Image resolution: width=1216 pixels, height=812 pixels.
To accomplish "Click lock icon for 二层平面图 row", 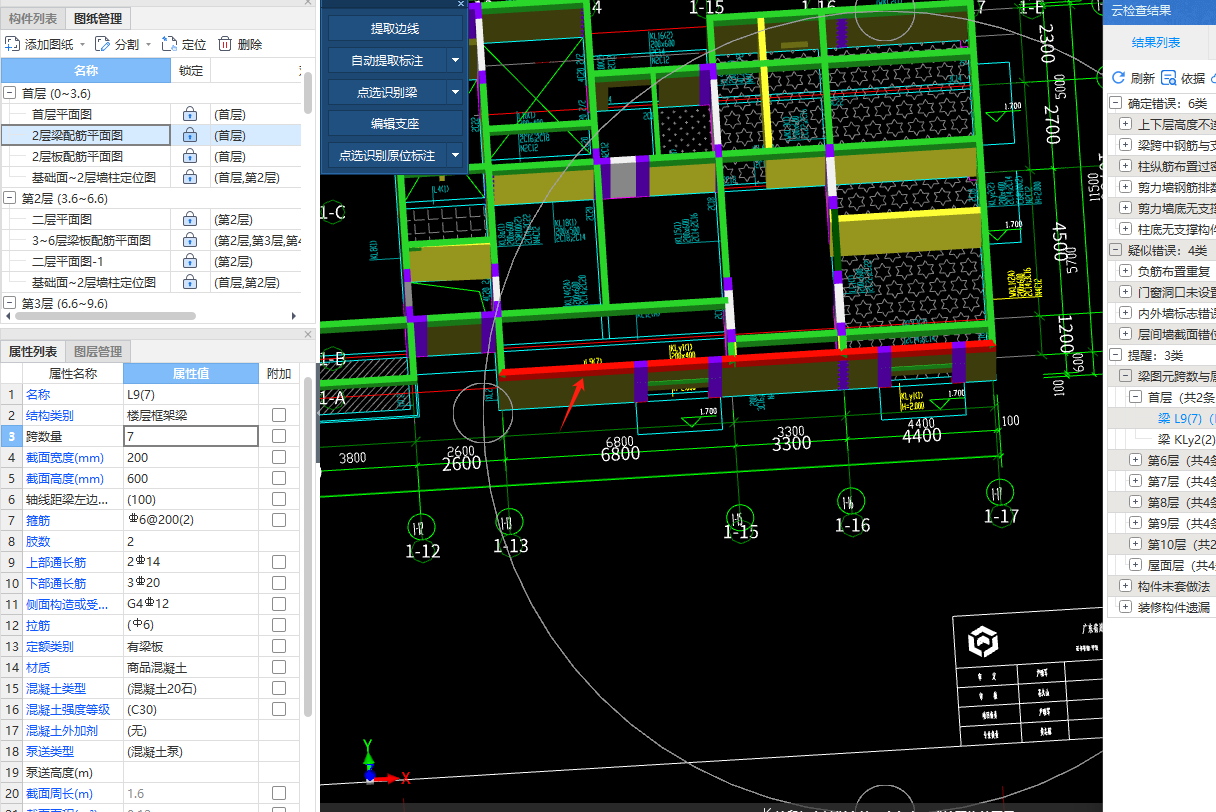I will (x=190, y=219).
